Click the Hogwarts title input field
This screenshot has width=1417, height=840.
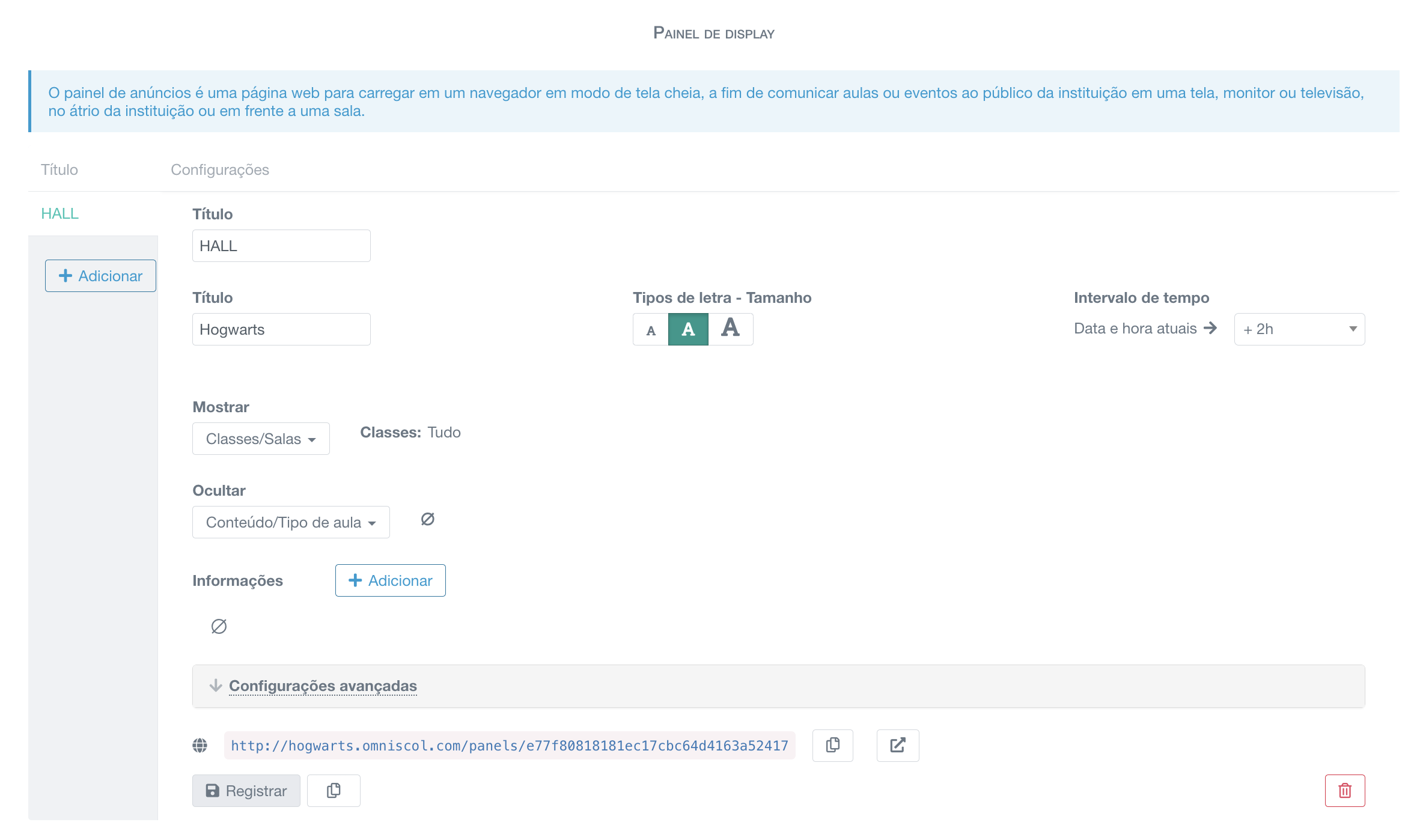[281, 329]
